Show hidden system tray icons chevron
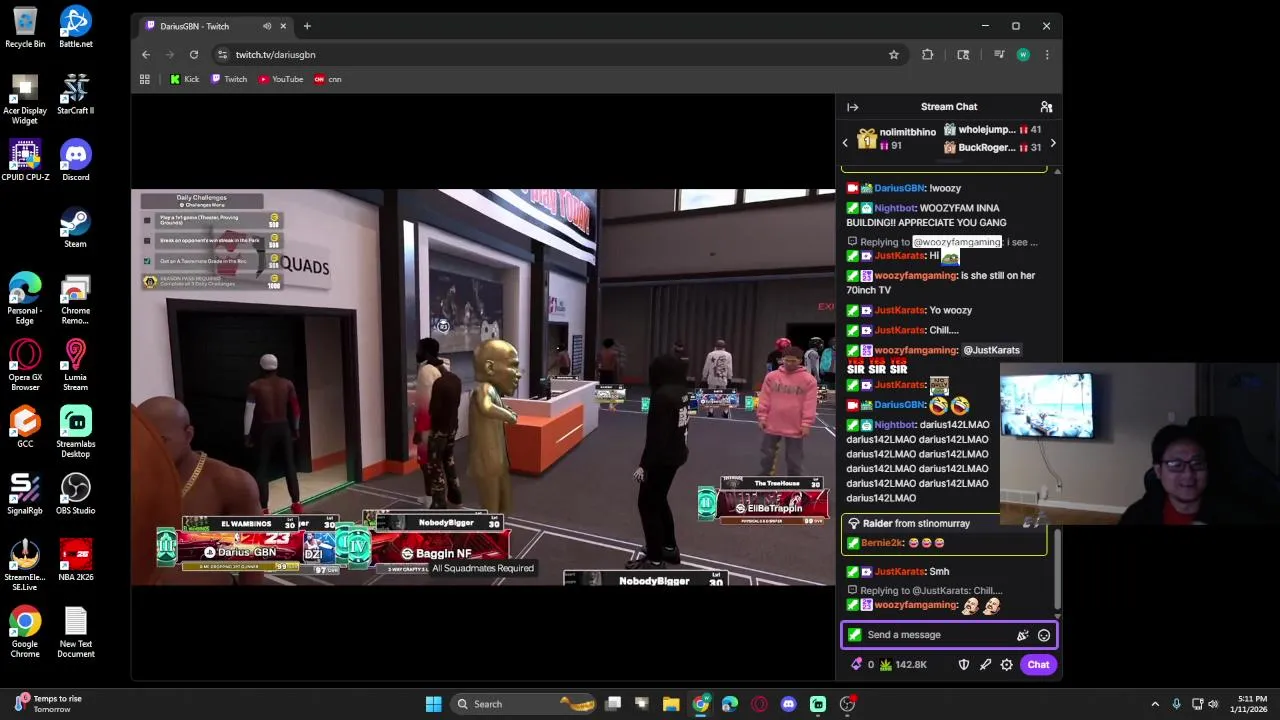The width and height of the screenshot is (1280, 720). 1155,704
